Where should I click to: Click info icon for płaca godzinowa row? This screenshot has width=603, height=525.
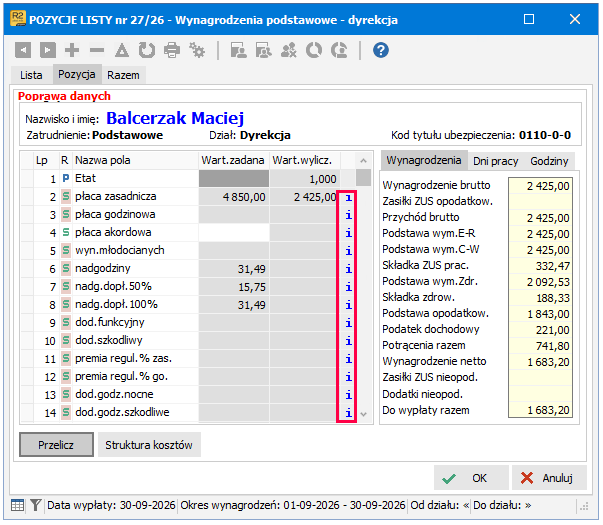348,215
